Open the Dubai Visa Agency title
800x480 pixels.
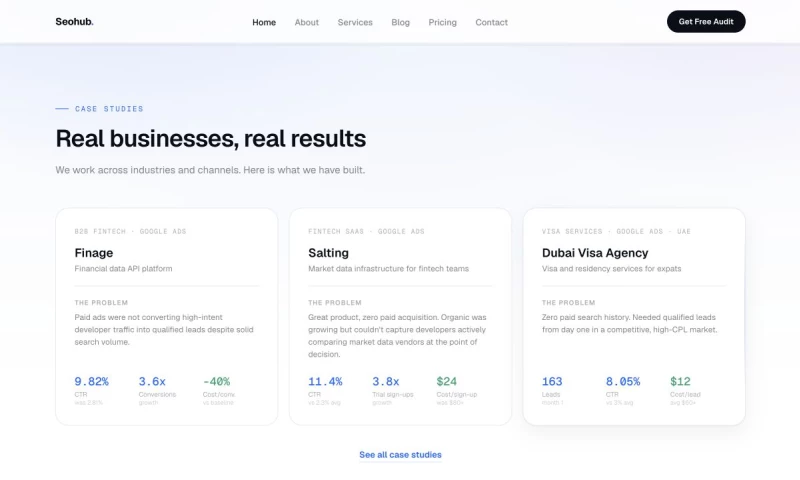point(595,253)
